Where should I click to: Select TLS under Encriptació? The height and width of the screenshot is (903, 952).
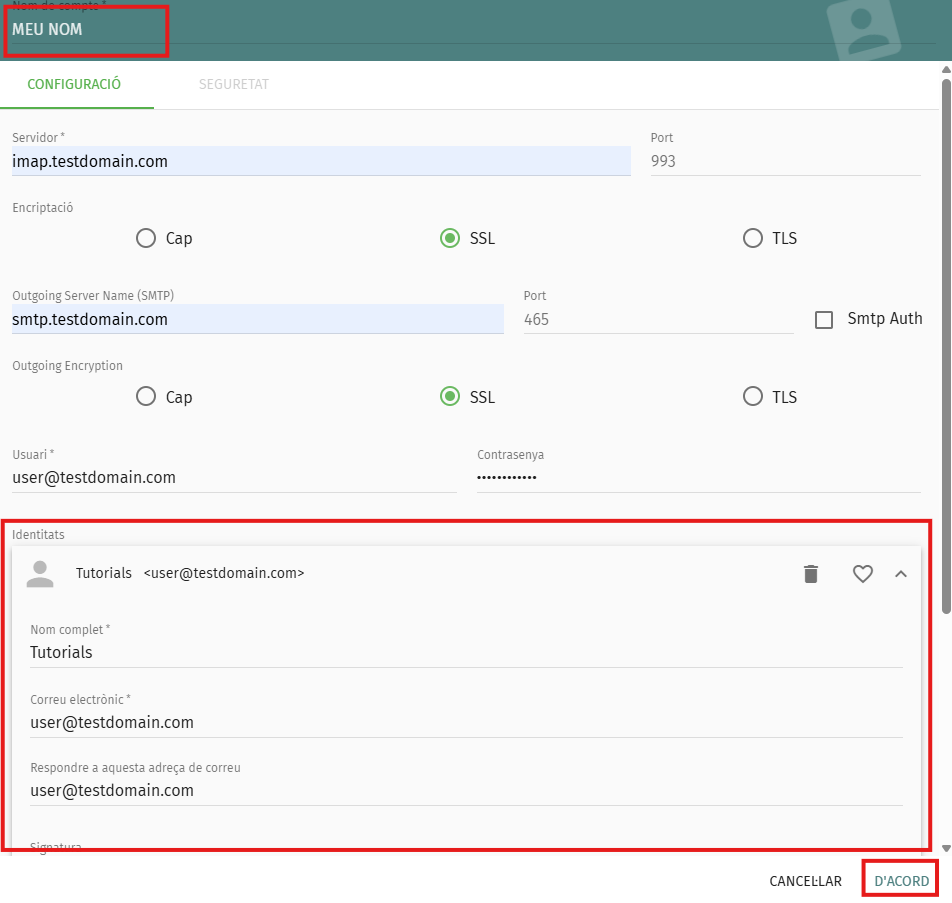(753, 238)
